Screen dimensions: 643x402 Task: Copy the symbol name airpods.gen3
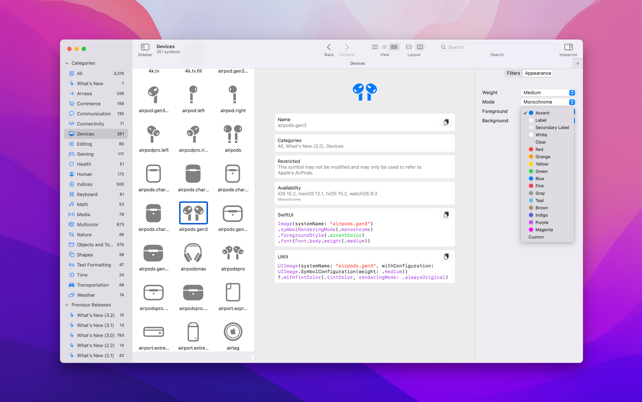(446, 122)
